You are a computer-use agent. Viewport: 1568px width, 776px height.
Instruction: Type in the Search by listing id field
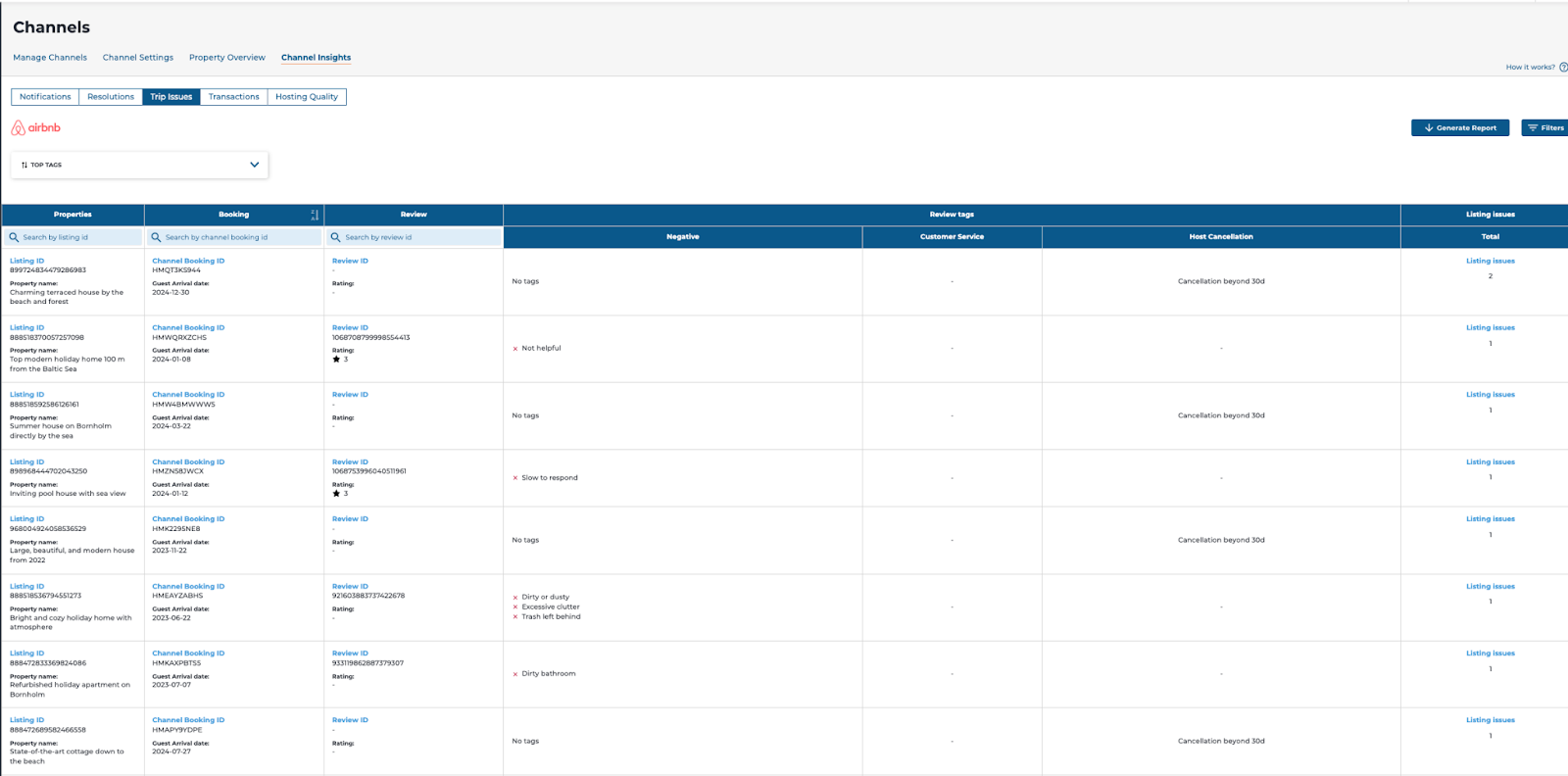point(80,237)
